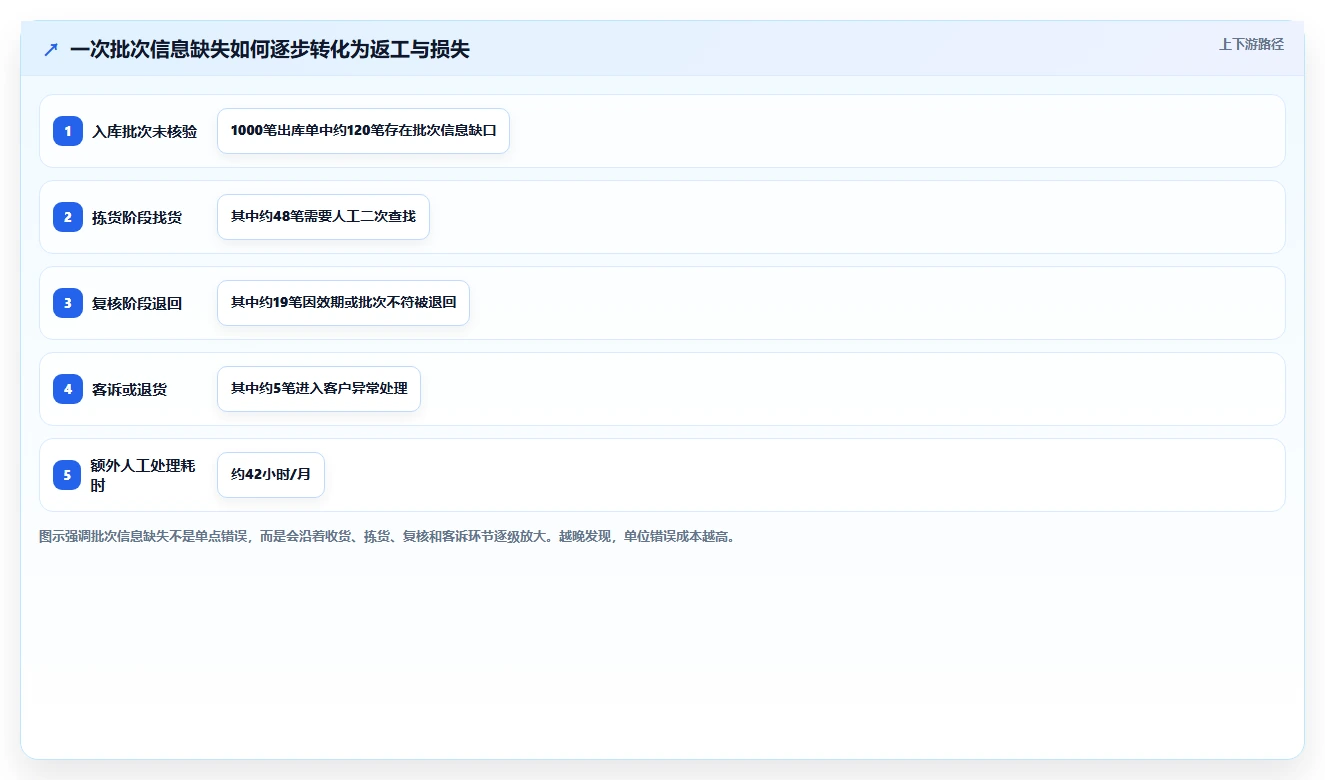Click the 客诉或退货 step label
Image resolution: width=1325 pixels, height=780 pixels.
(129, 389)
